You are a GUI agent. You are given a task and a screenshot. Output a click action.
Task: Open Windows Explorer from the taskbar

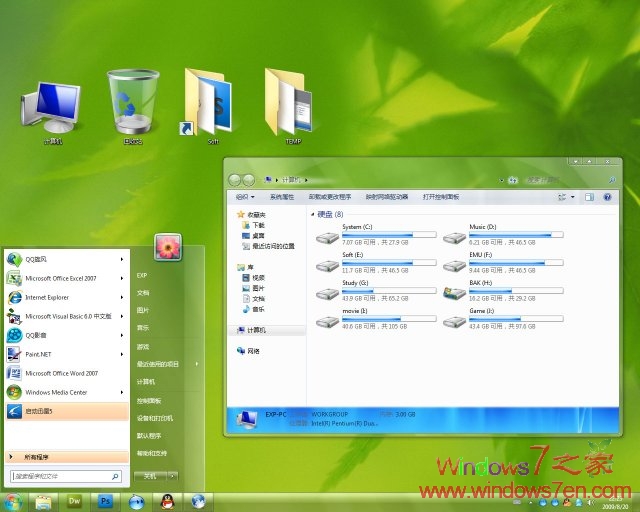(43, 502)
